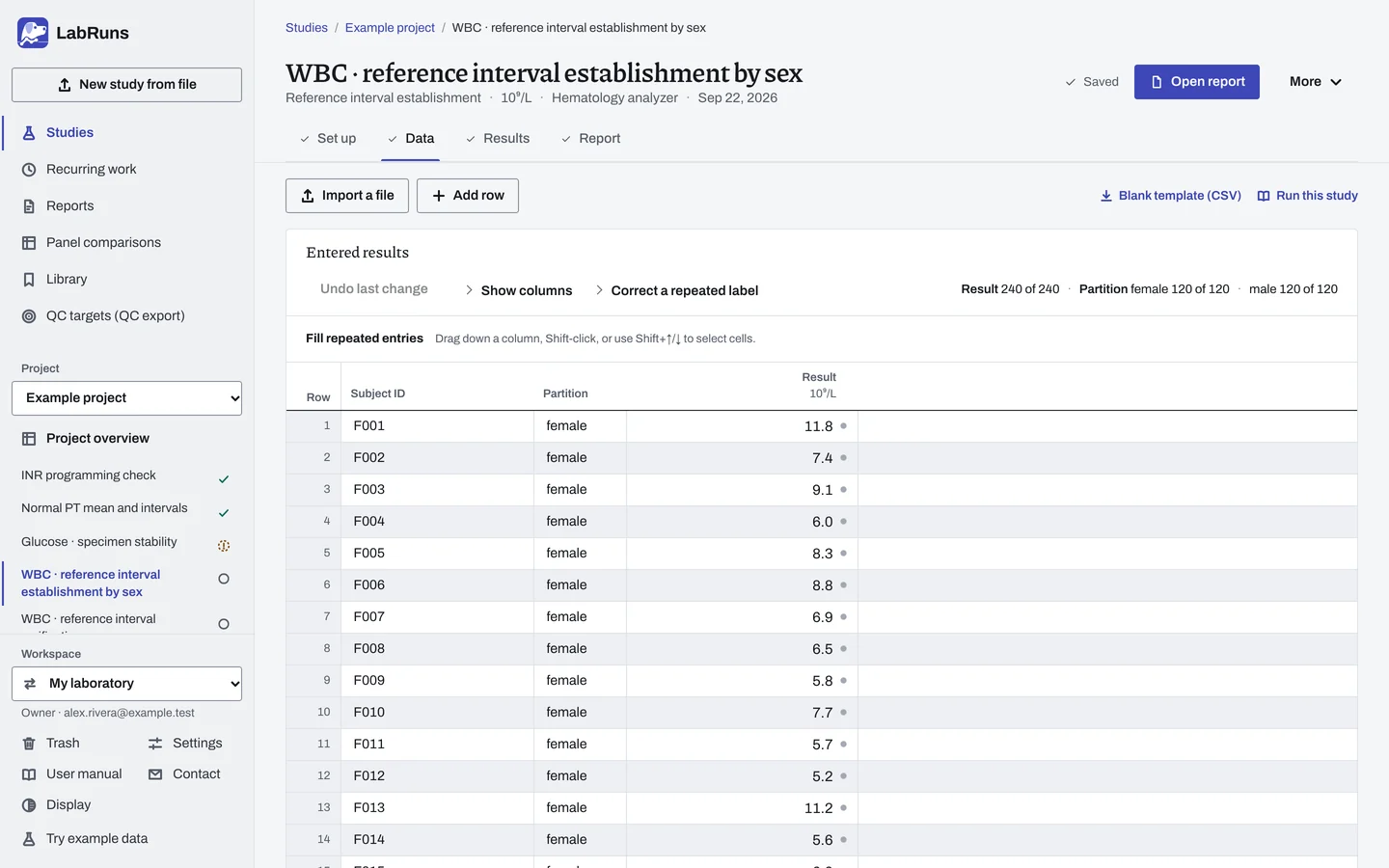Open Recurring work via its clock icon
The width and height of the screenshot is (1389, 868).
29,170
